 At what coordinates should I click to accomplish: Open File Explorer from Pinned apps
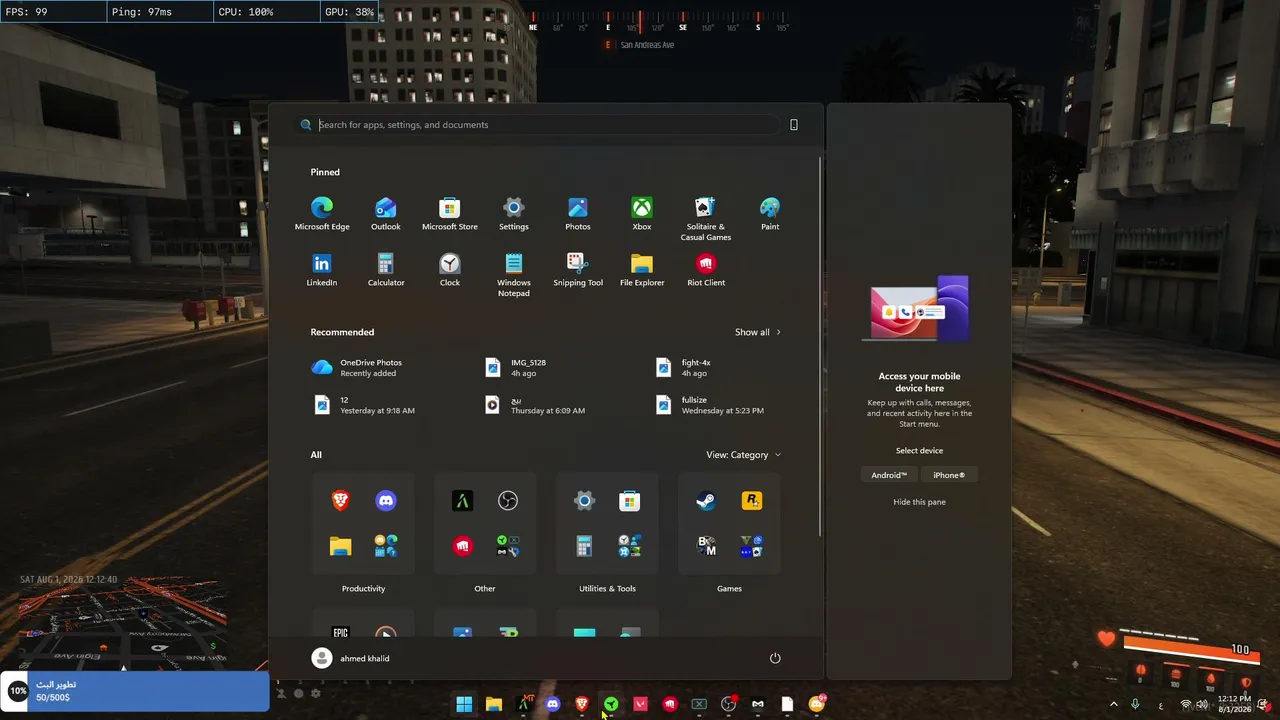(642, 270)
